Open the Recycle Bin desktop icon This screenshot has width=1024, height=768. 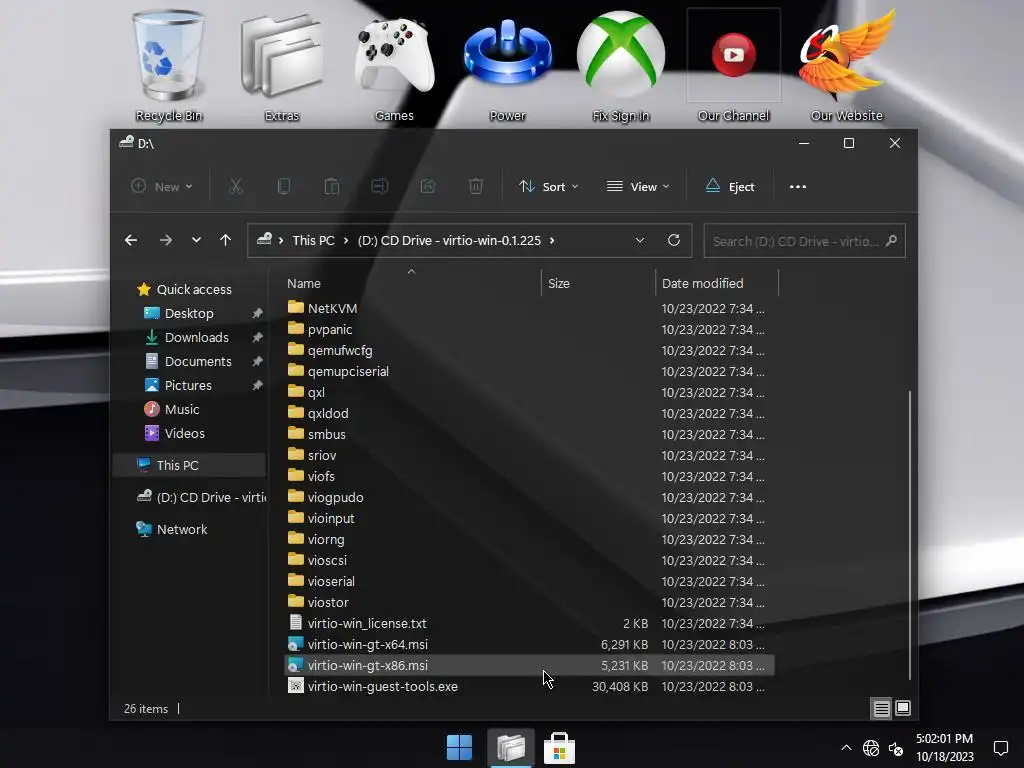pos(168,65)
